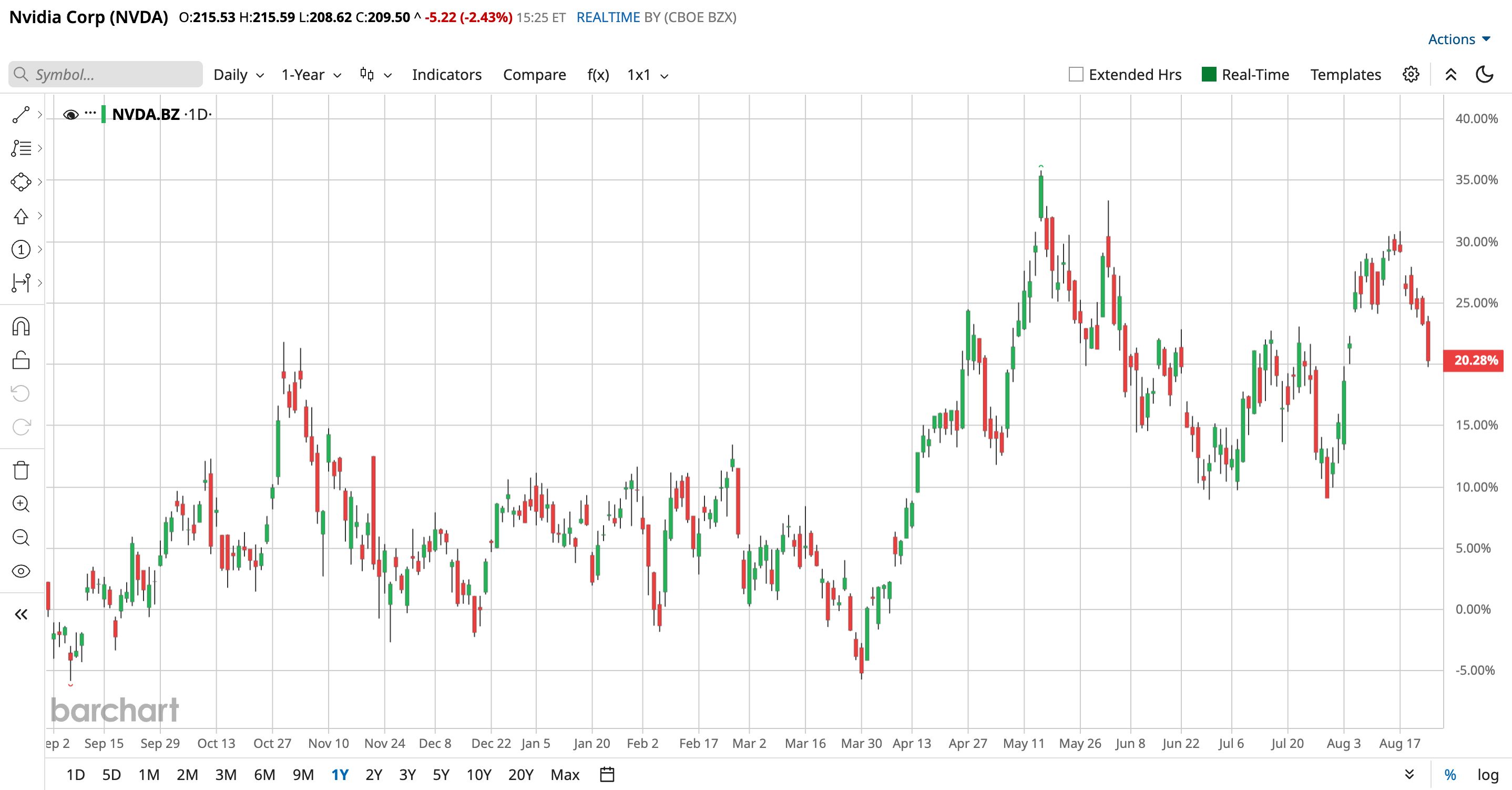Toggle drawings visibility in left toolbar
This screenshot has width=1512, height=790.
pyautogui.click(x=21, y=571)
